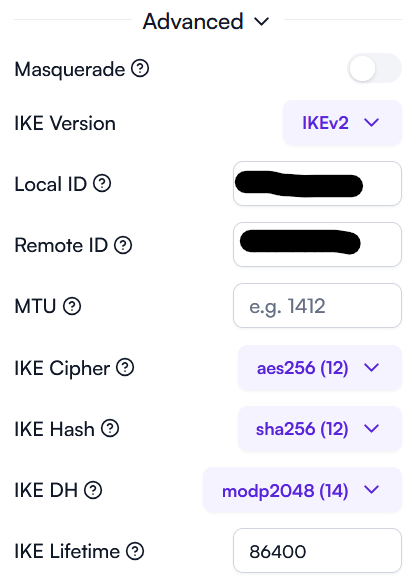
Task: Open IKE Cipher help icon
Action: point(125,367)
